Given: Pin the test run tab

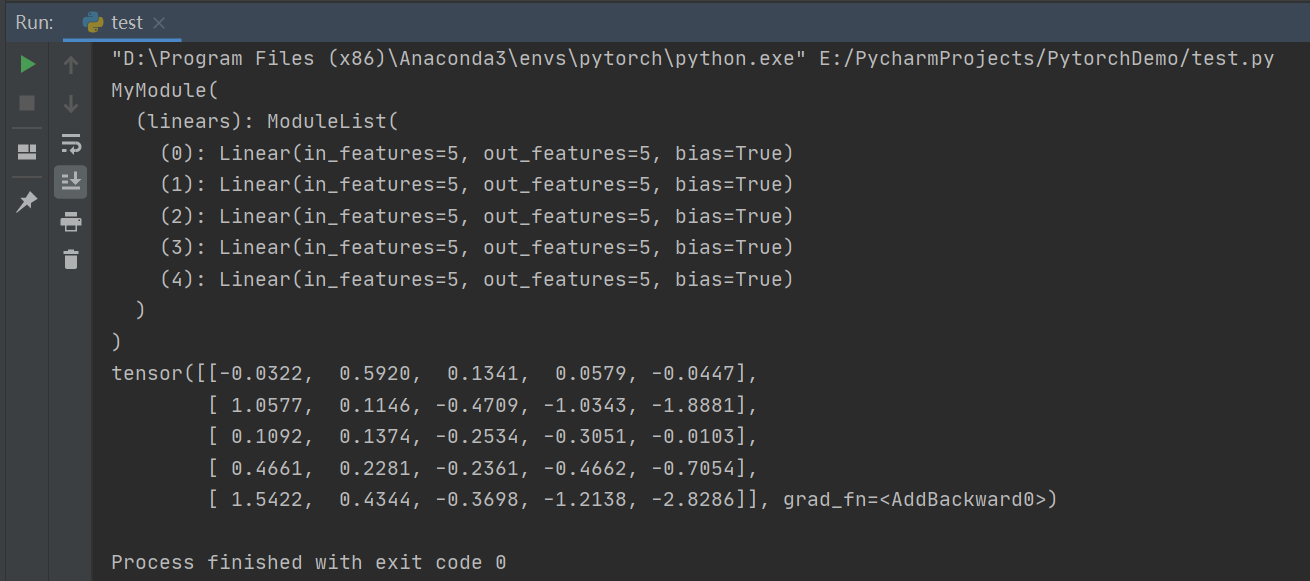Looking at the screenshot, I should [x=27, y=201].
